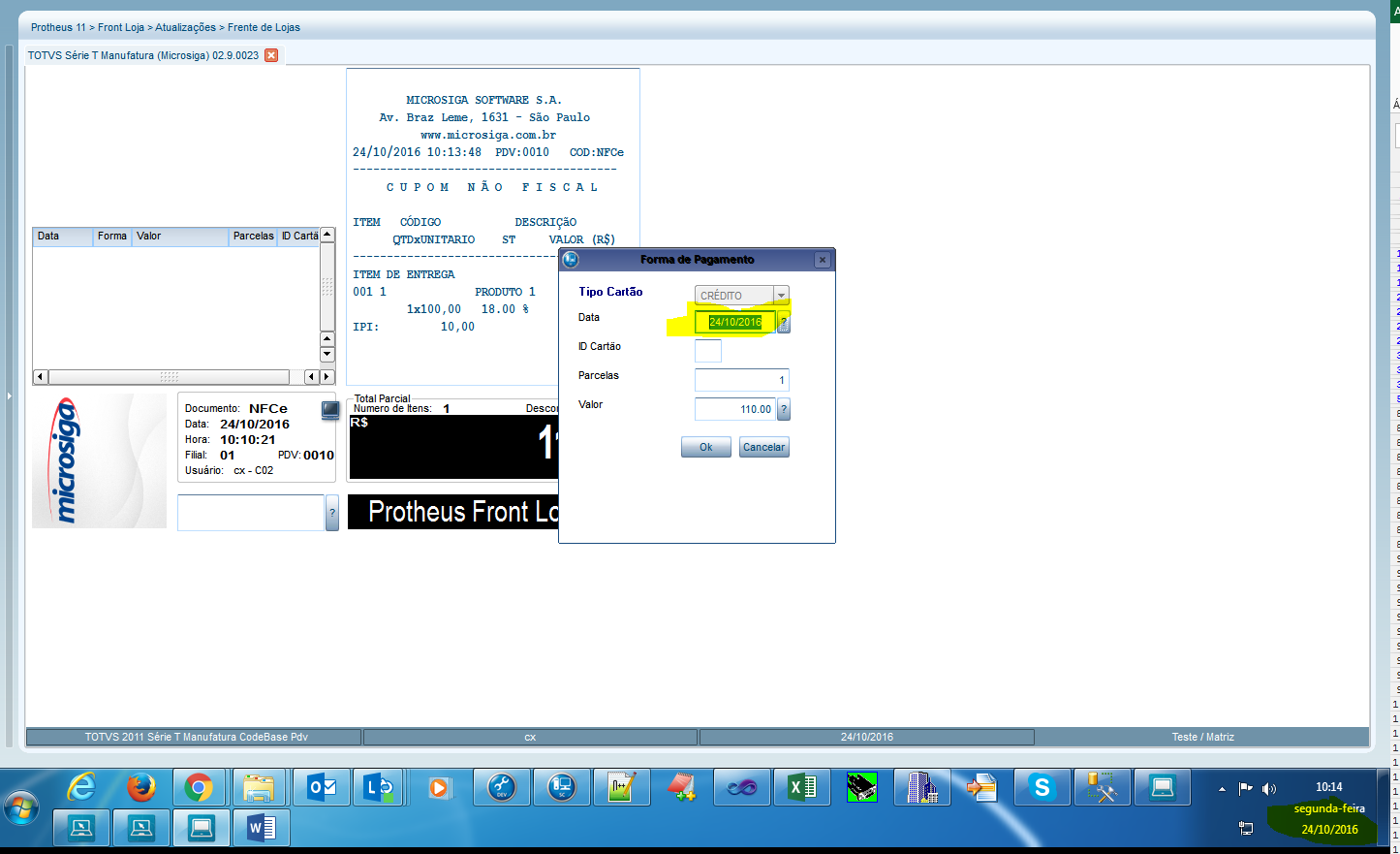The image size is (1400, 854).
Task: Open the lookup button beside Data field
Action: click(x=784, y=324)
